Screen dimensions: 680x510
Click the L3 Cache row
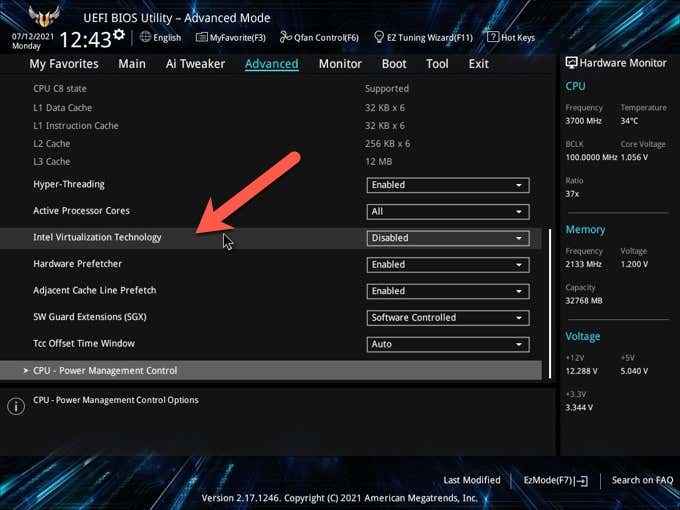tap(271, 161)
